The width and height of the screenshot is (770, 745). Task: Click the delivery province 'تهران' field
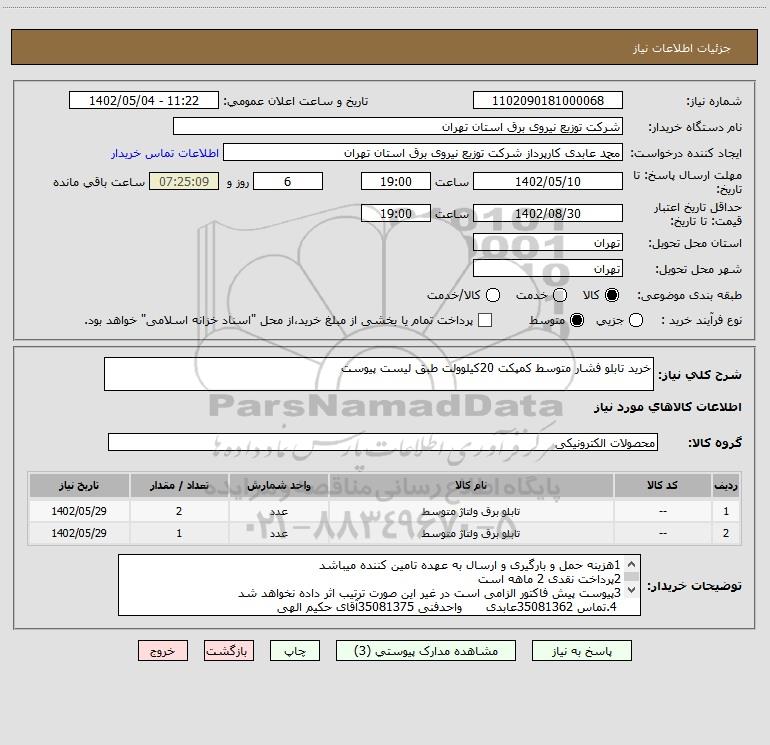click(548, 243)
